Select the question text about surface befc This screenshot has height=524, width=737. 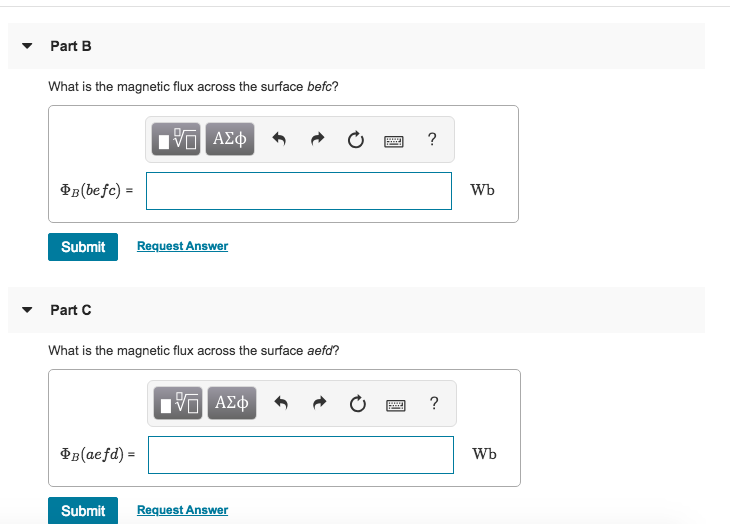tap(193, 87)
